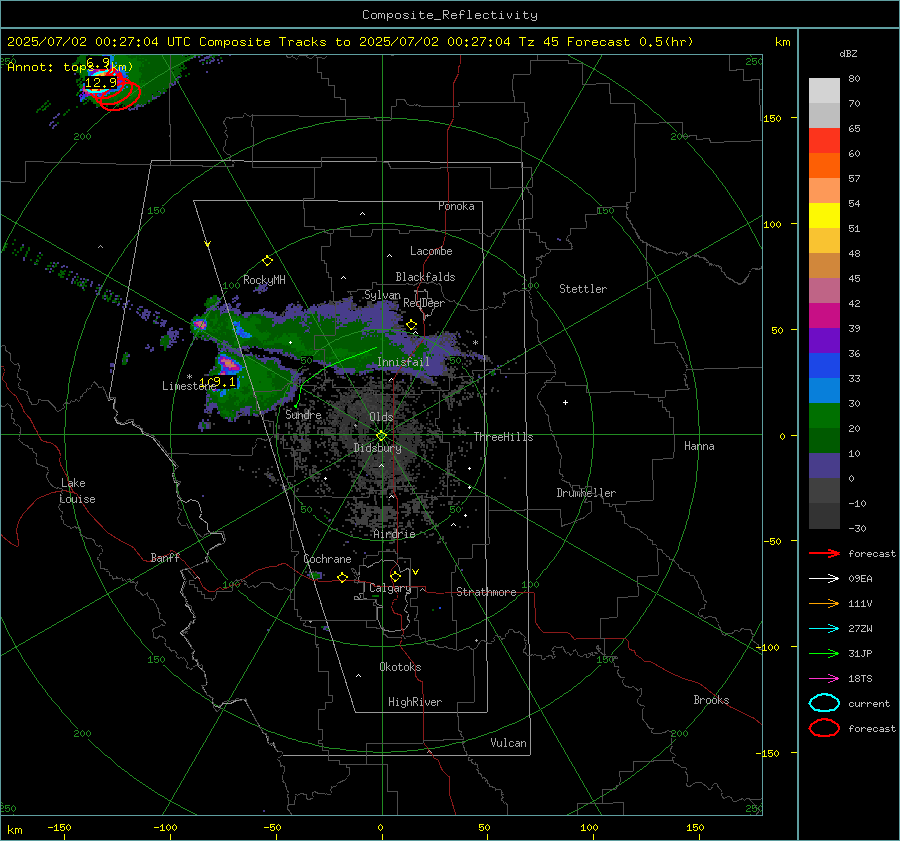Click the RockyMH city label

264,280
